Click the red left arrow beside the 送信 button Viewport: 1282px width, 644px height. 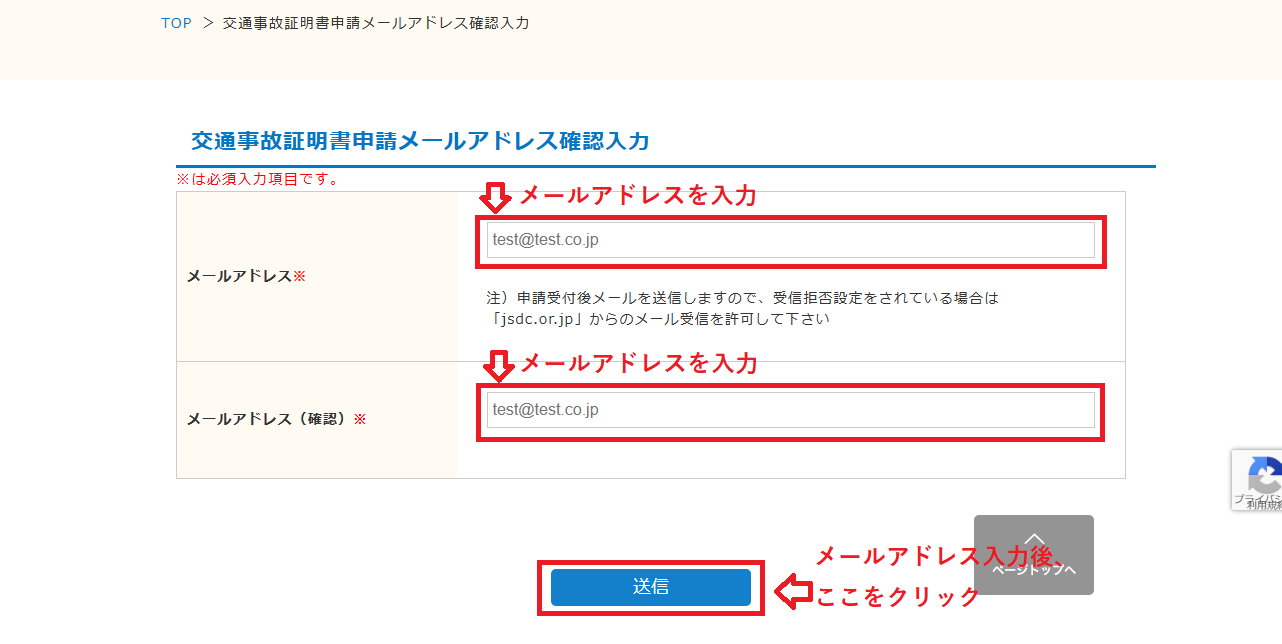794,592
